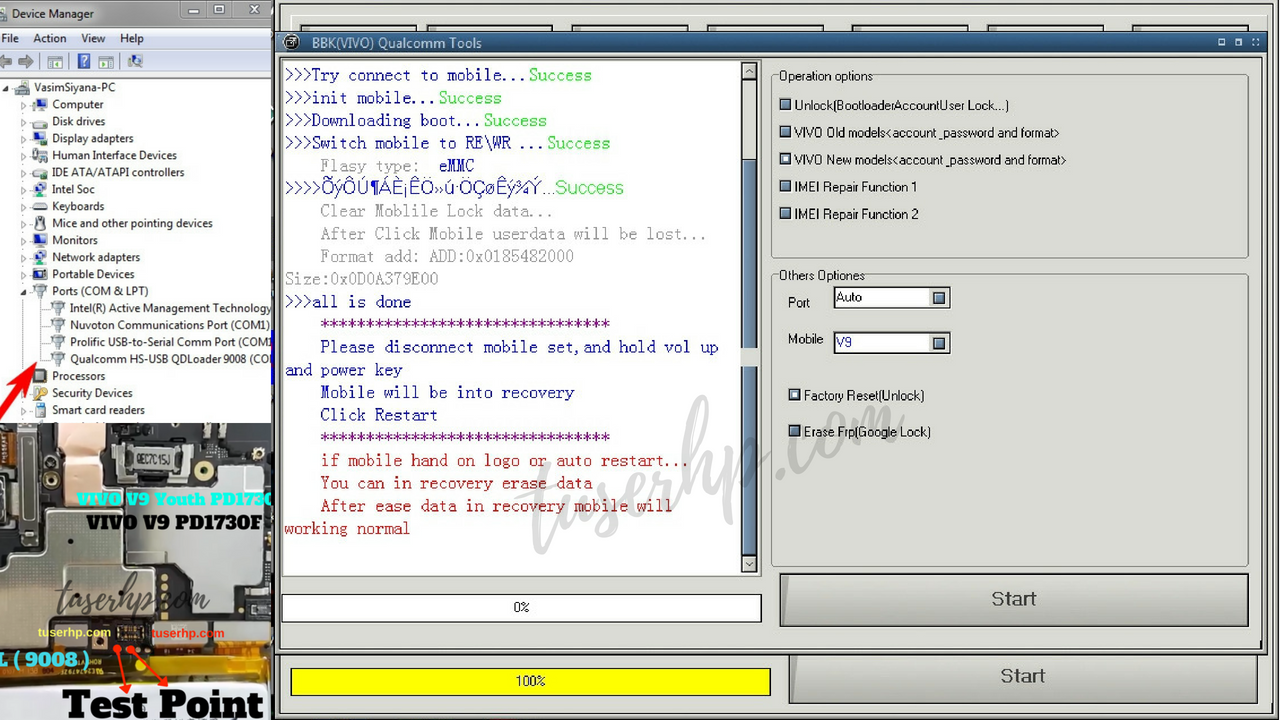Click port icon beside Nuvoton Communications Port
1280x720 pixels.
[x=58, y=324]
